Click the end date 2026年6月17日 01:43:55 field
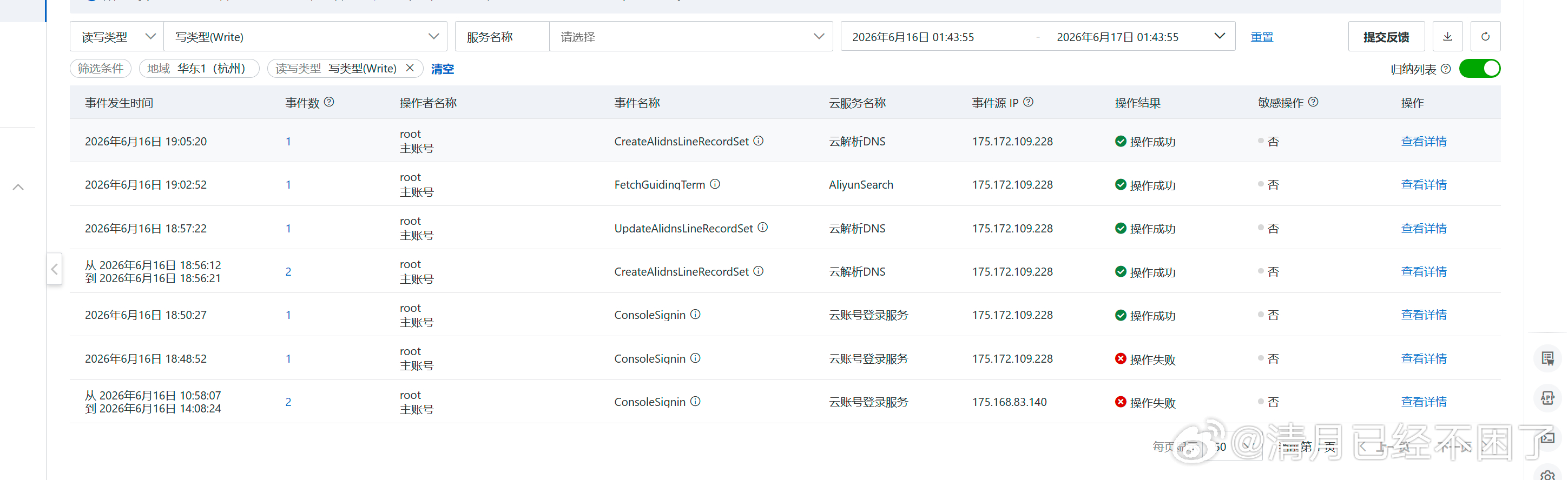Image resolution: width=1568 pixels, height=480 pixels. click(x=1118, y=37)
